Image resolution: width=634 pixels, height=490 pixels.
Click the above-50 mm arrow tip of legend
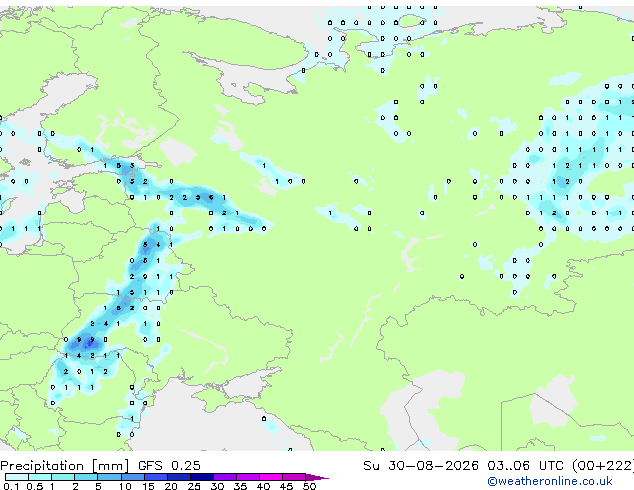click(x=317, y=477)
